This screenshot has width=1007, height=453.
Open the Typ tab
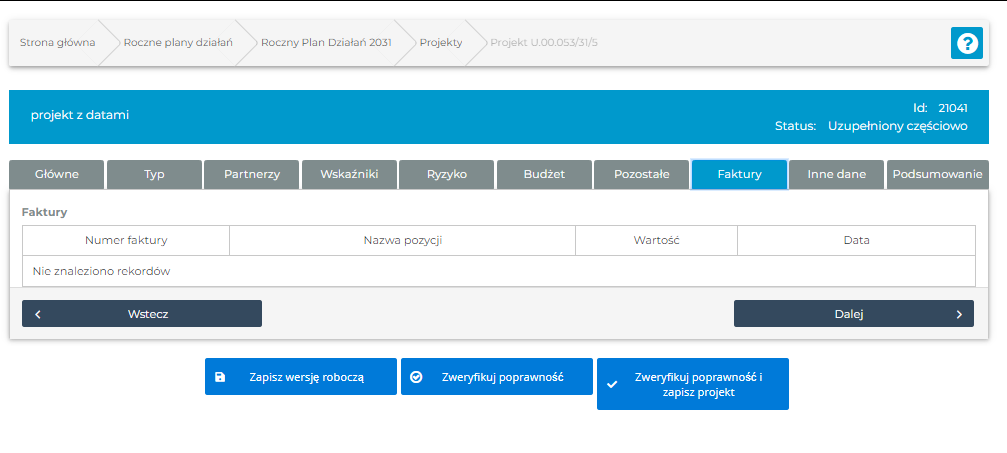154,174
